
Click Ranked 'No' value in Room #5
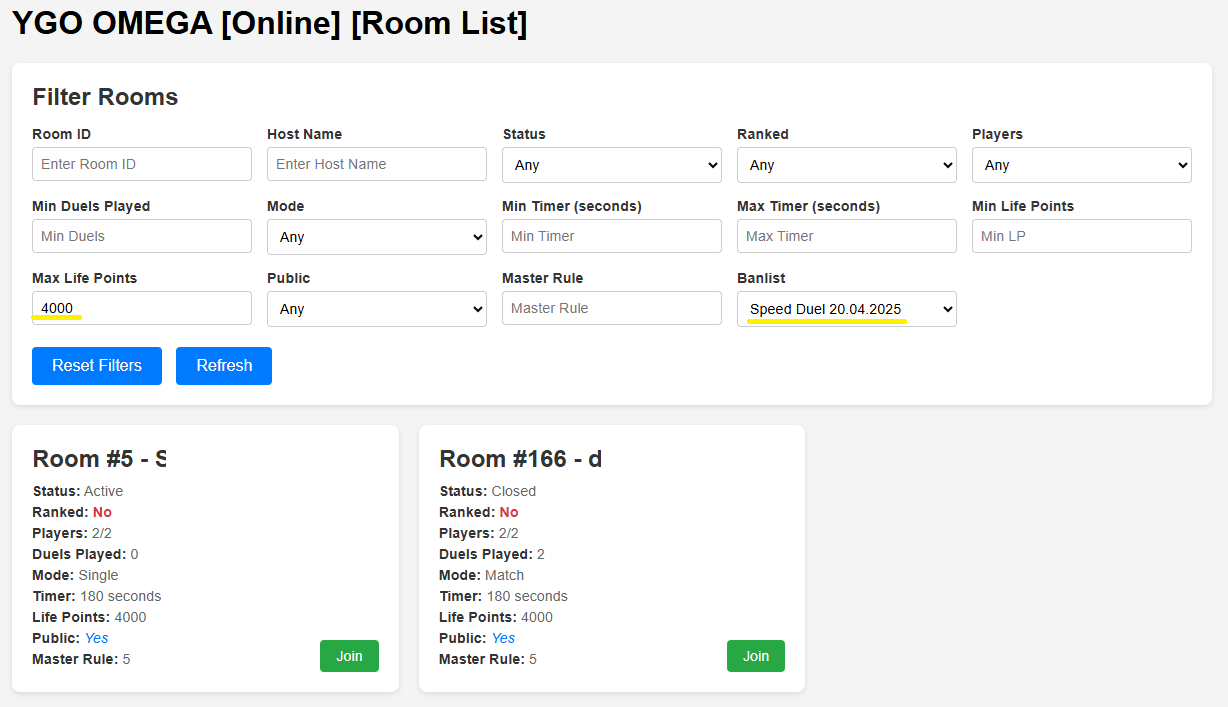[102, 512]
